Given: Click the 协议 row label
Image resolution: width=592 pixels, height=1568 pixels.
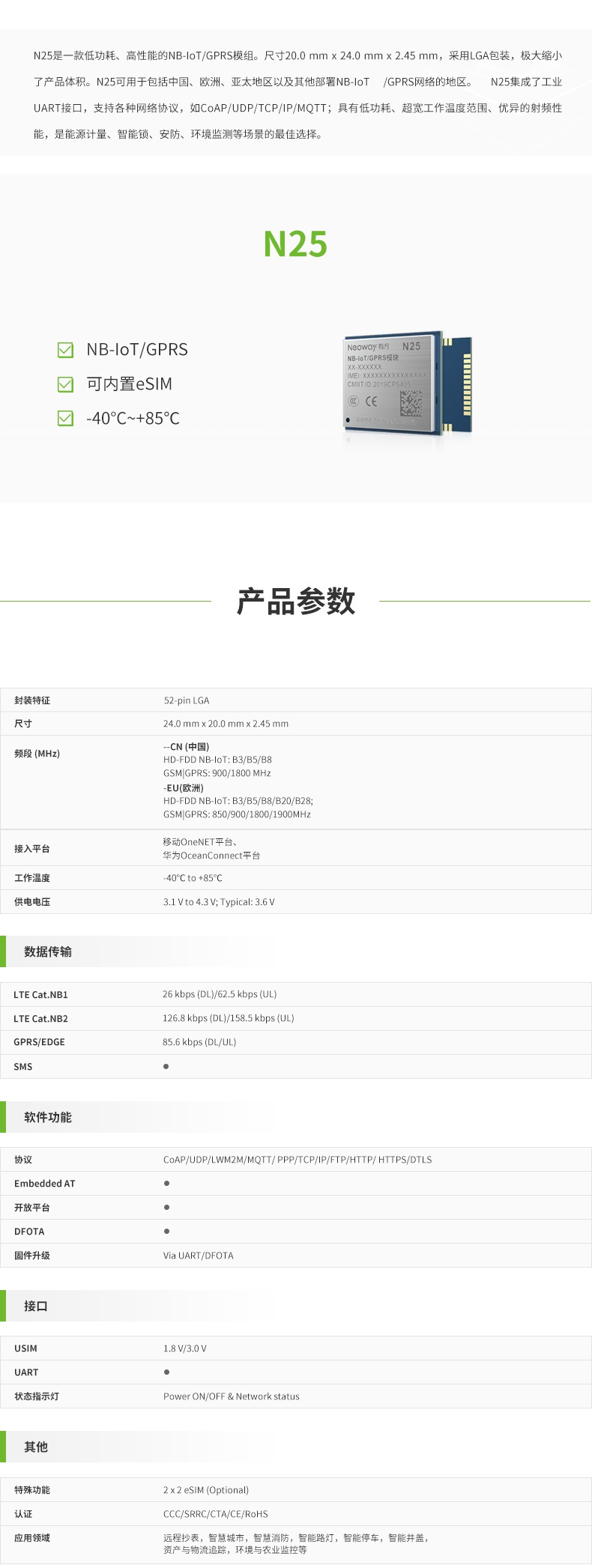Looking at the screenshot, I should click(x=23, y=1160).
